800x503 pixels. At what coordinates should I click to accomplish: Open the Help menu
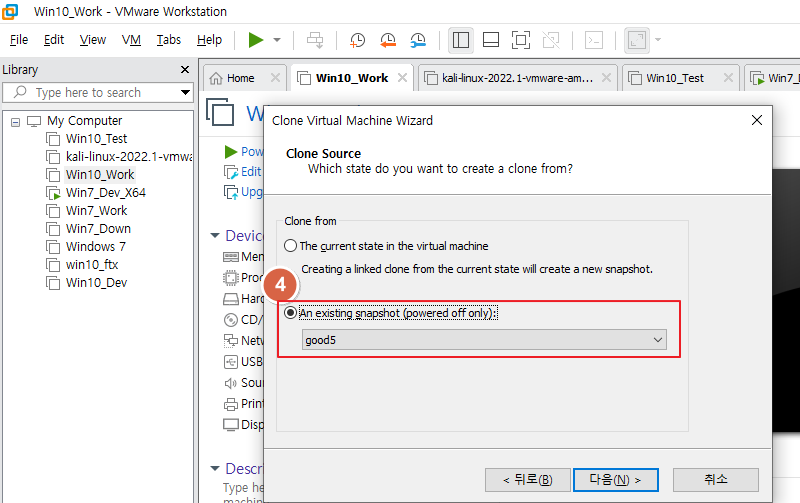[209, 40]
